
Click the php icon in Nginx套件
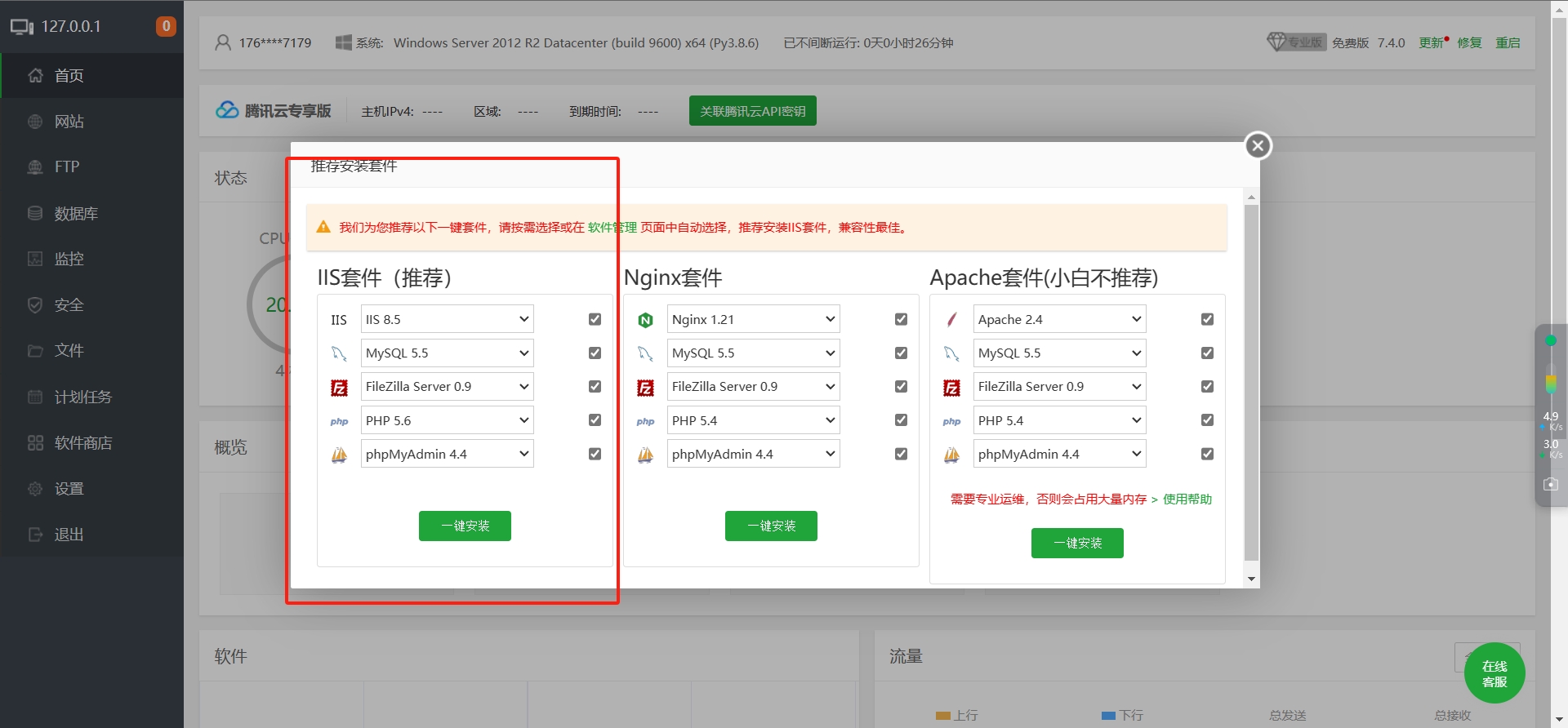645,421
